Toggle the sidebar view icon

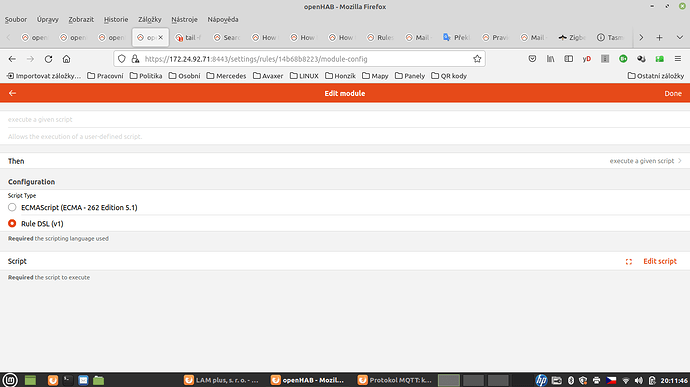[x=569, y=59]
